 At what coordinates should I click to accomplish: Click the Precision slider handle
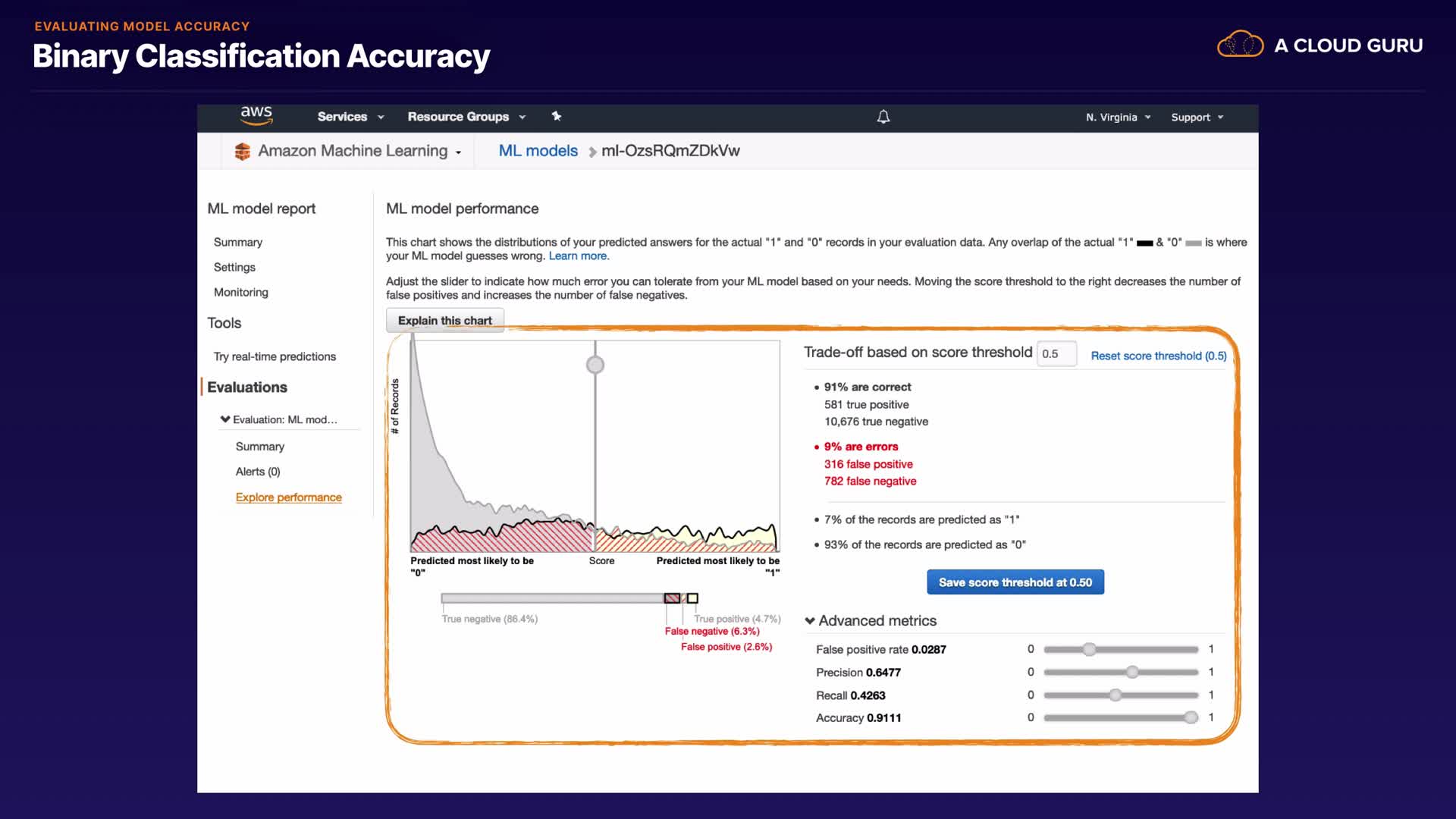point(1132,673)
